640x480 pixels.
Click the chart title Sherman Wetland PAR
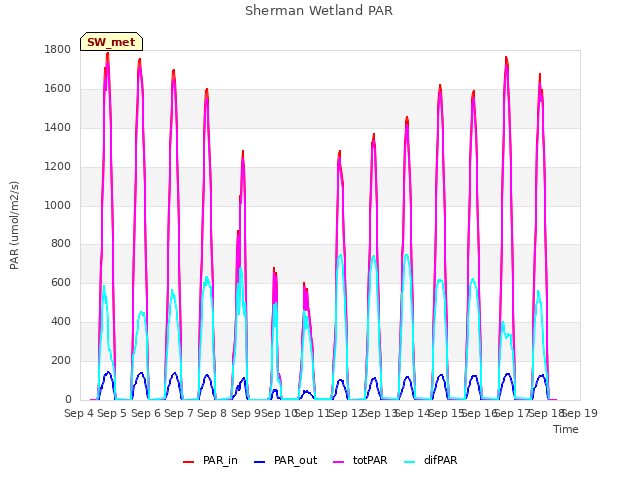(319, 11)
